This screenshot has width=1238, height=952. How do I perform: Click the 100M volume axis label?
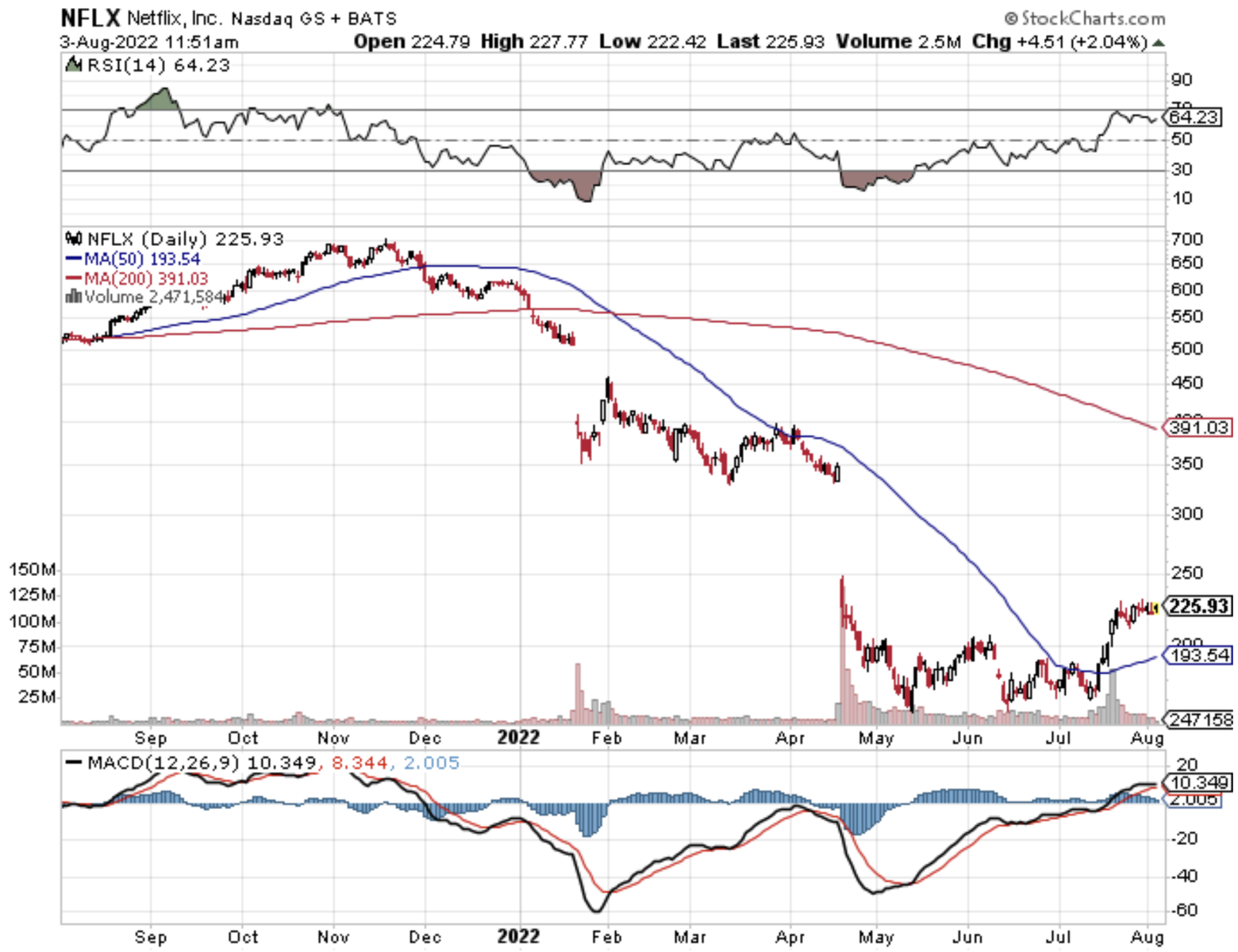tap(33, 621)
